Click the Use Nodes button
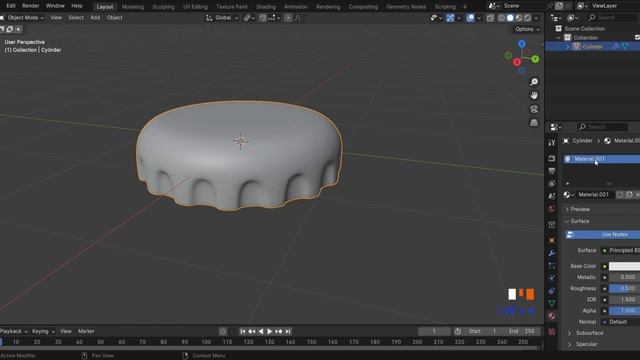640x360 pixels. tap(602, 235)
